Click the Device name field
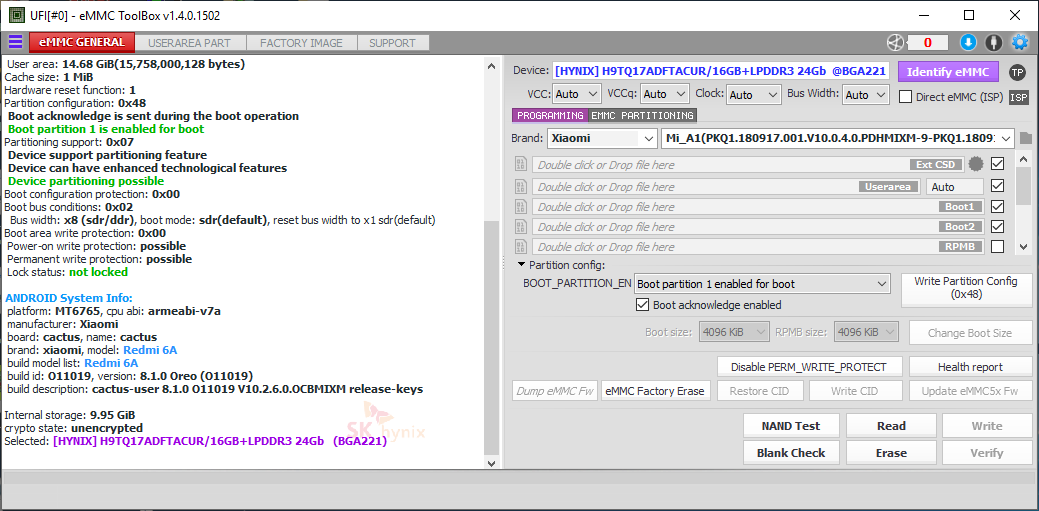This screenshot has width=1039, height=511. (x=720, y=72)
